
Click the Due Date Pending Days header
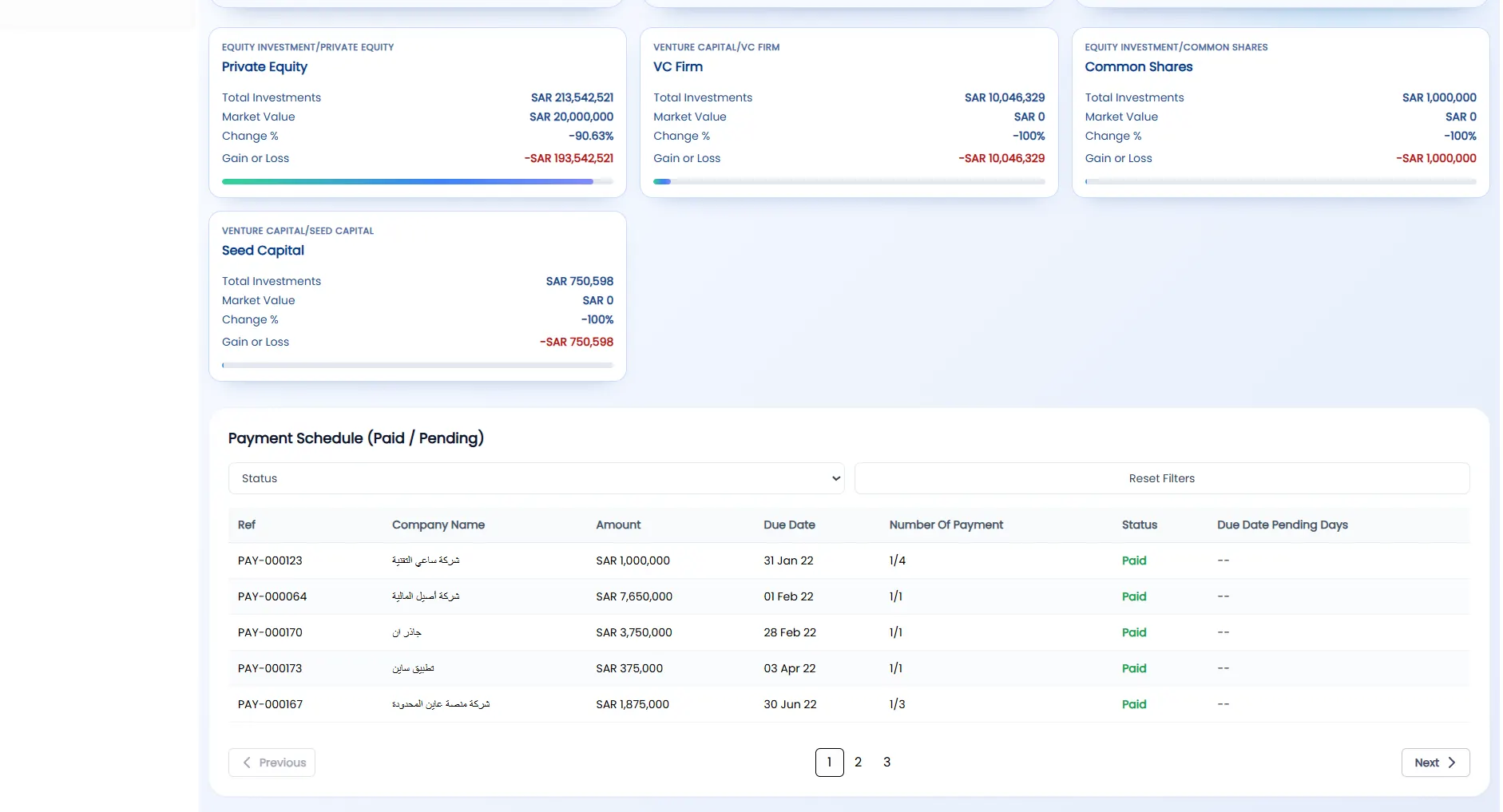click(1283, 525)
